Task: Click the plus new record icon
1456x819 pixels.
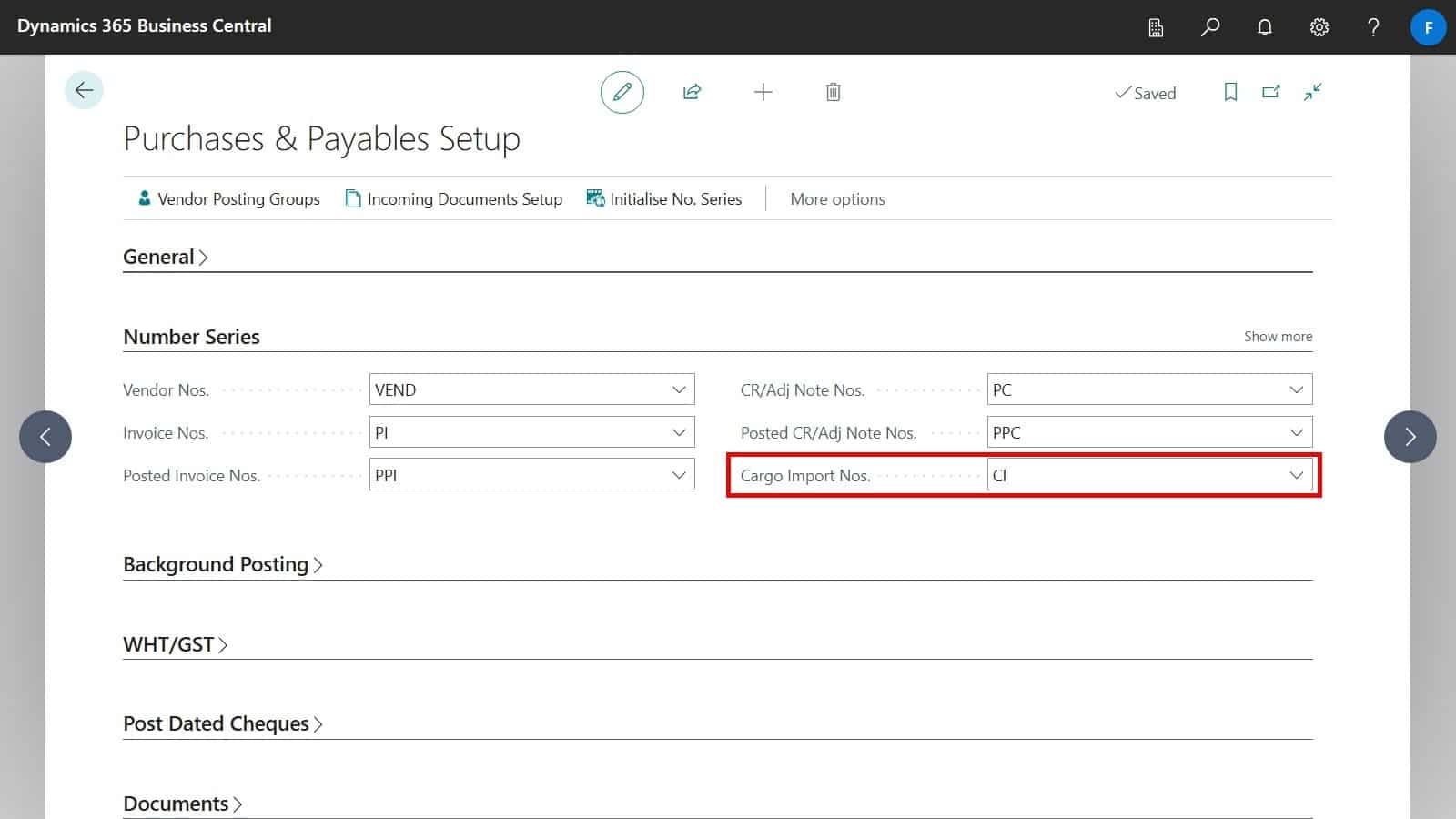Action: [x=763, y=92]
